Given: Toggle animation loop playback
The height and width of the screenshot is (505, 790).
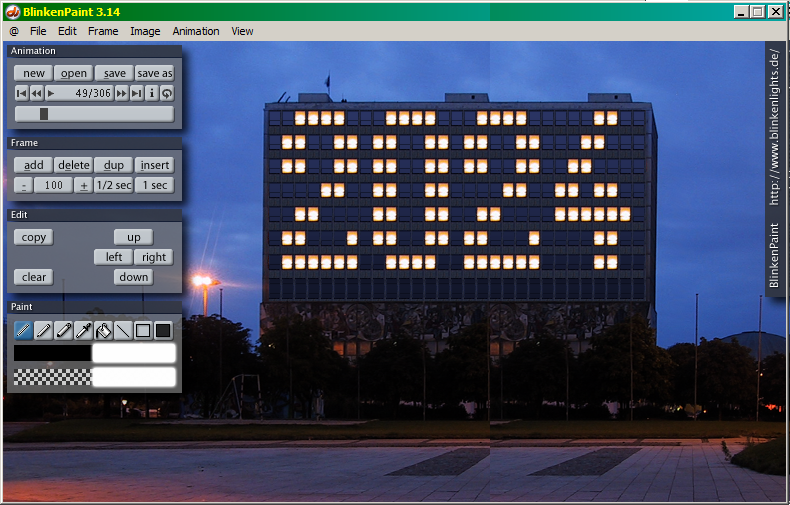Looking at the screenshot, I should pos(167,93).
